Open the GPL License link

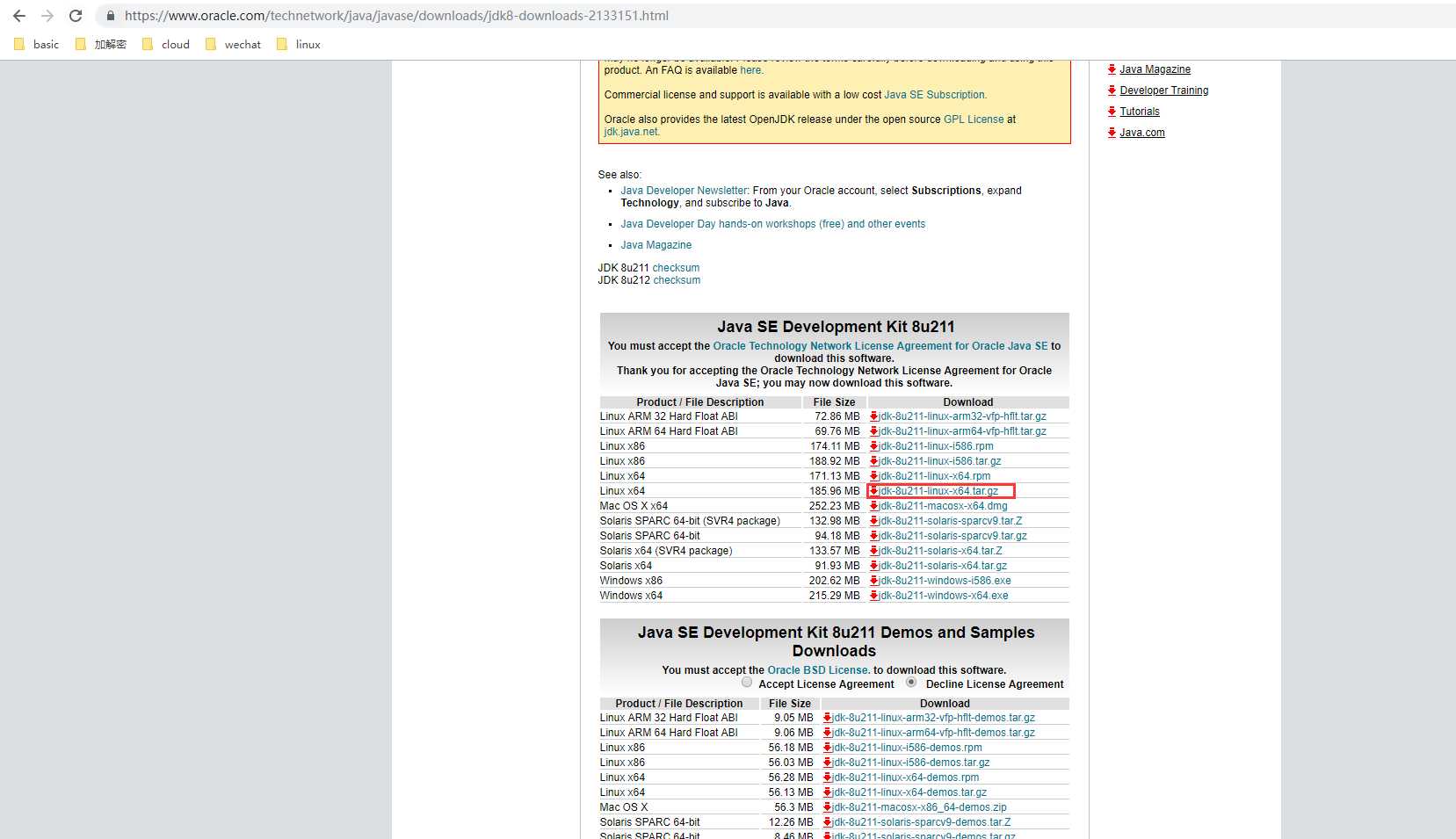pos(974,119)
